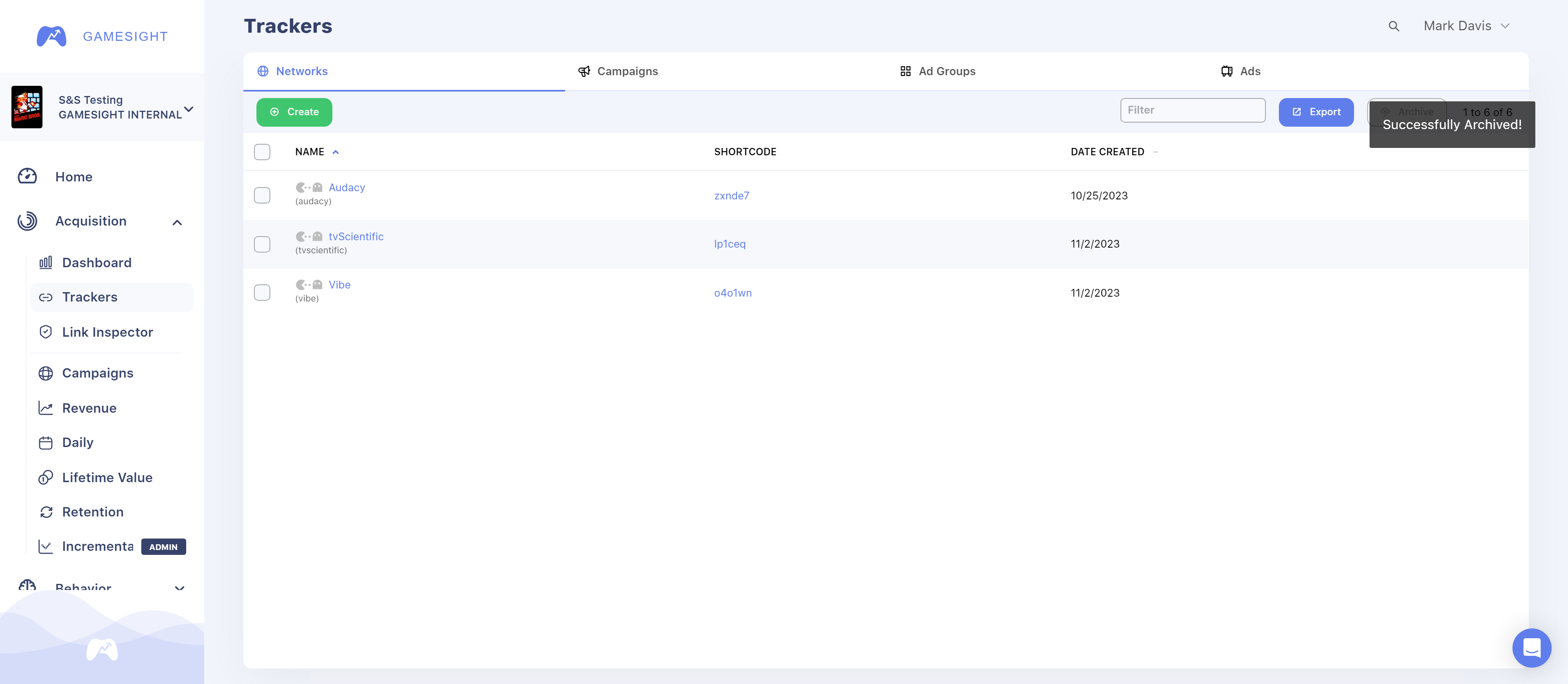
Task: Collapse the Acquisition section chevron
Action: [x=177, y=222]
